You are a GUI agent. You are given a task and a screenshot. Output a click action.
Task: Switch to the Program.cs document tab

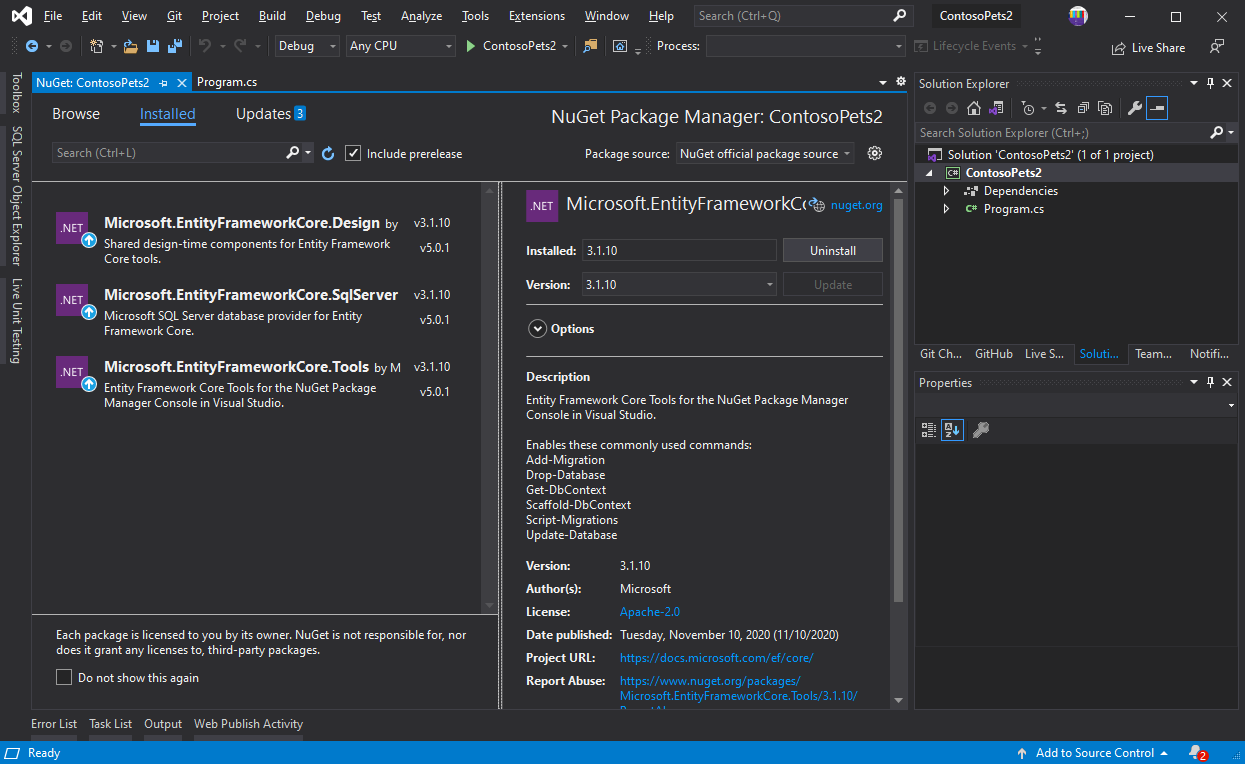click(x=227, y=83)
